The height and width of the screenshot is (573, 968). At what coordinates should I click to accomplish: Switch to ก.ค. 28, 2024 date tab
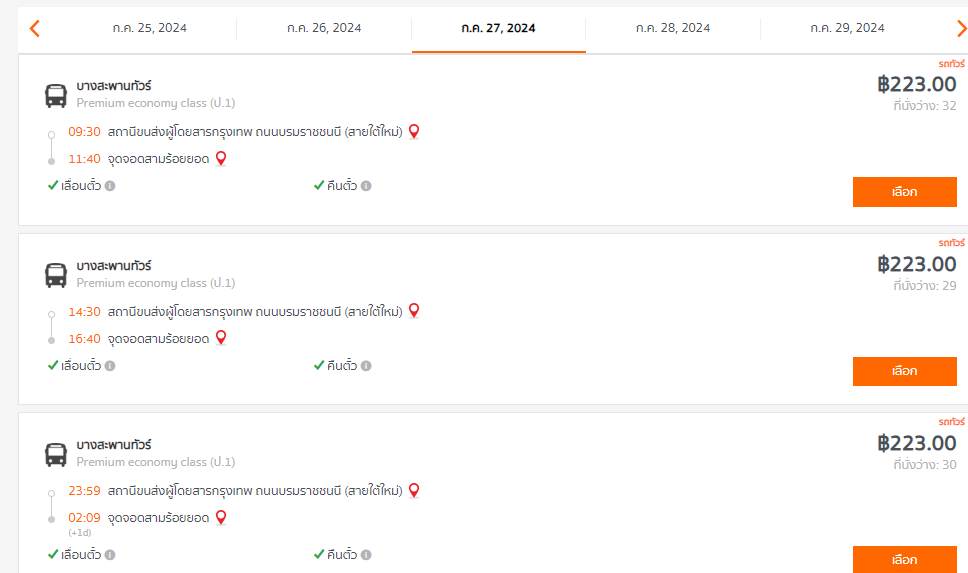[673, 28]
